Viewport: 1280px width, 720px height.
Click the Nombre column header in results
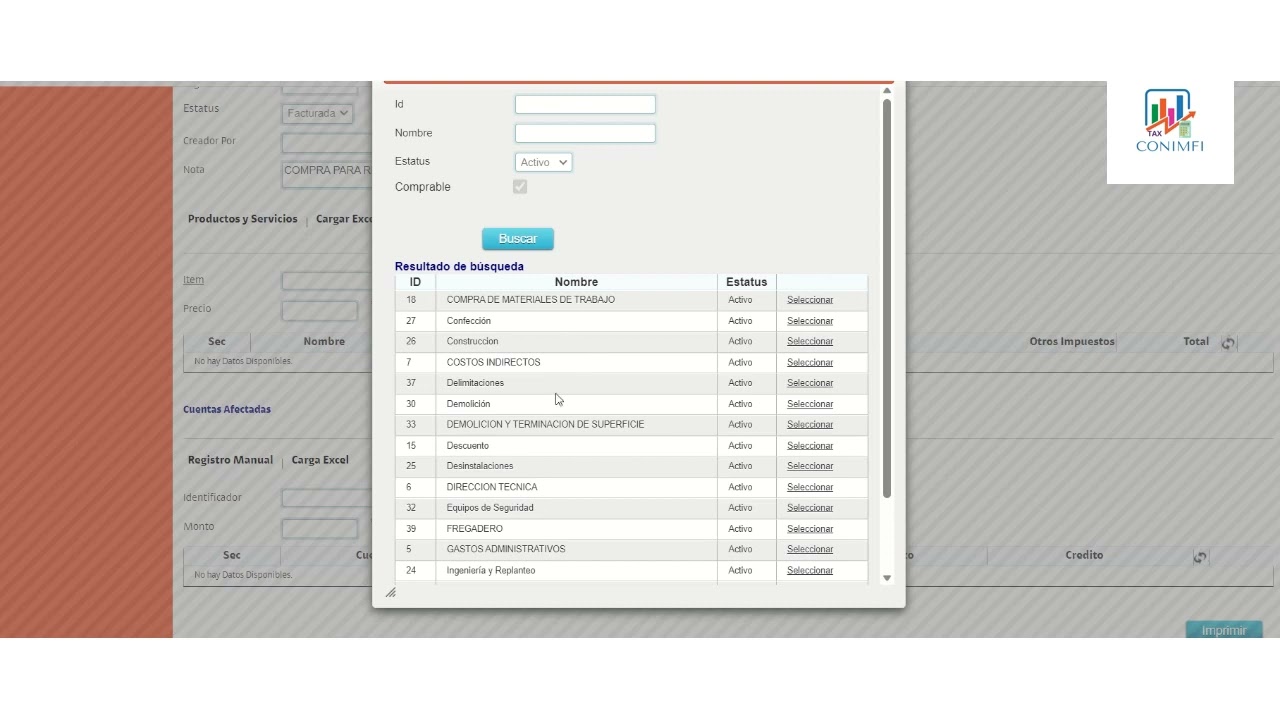pyautogui.click(x=576, y=282)
